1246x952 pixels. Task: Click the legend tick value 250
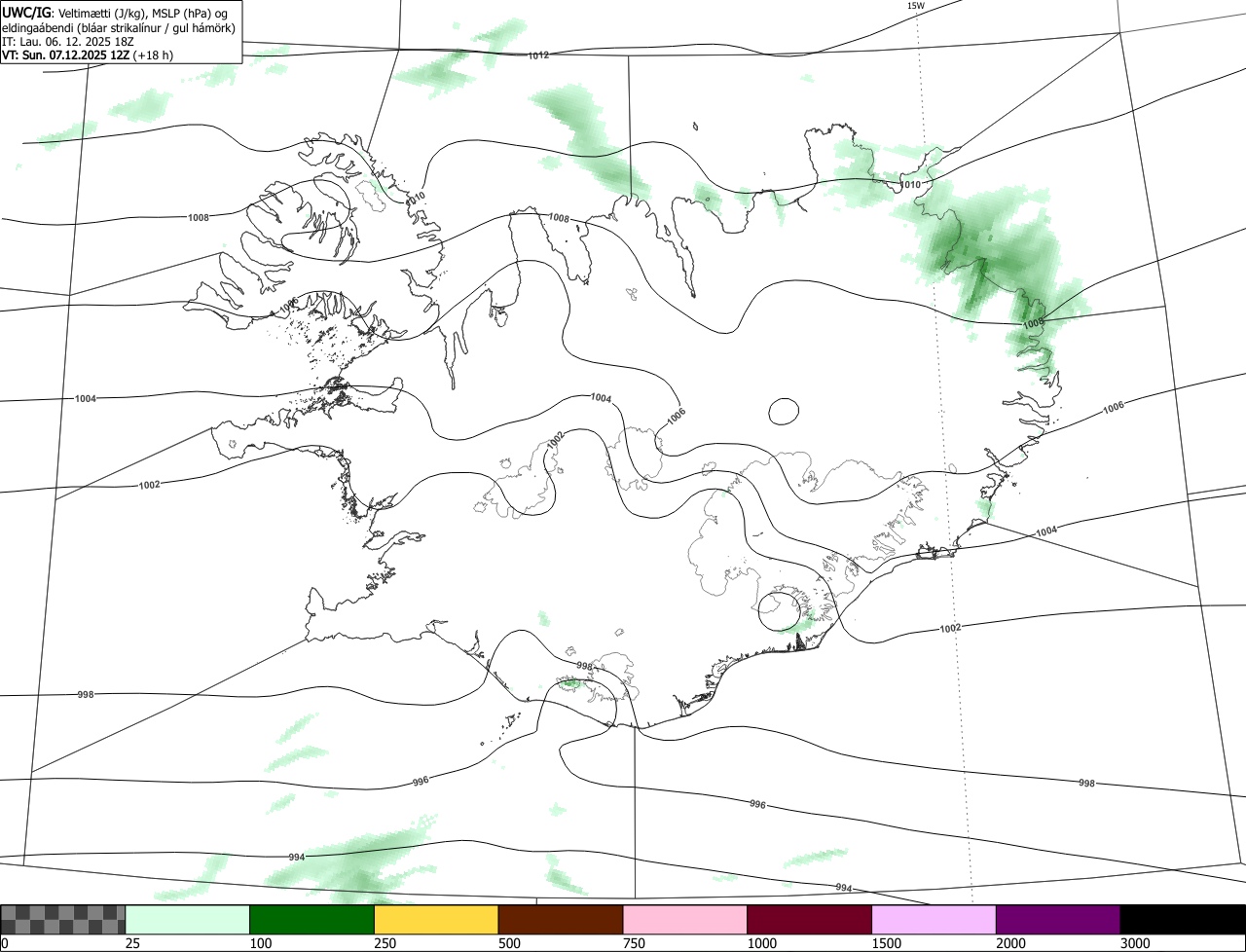(x=385, y=943)
